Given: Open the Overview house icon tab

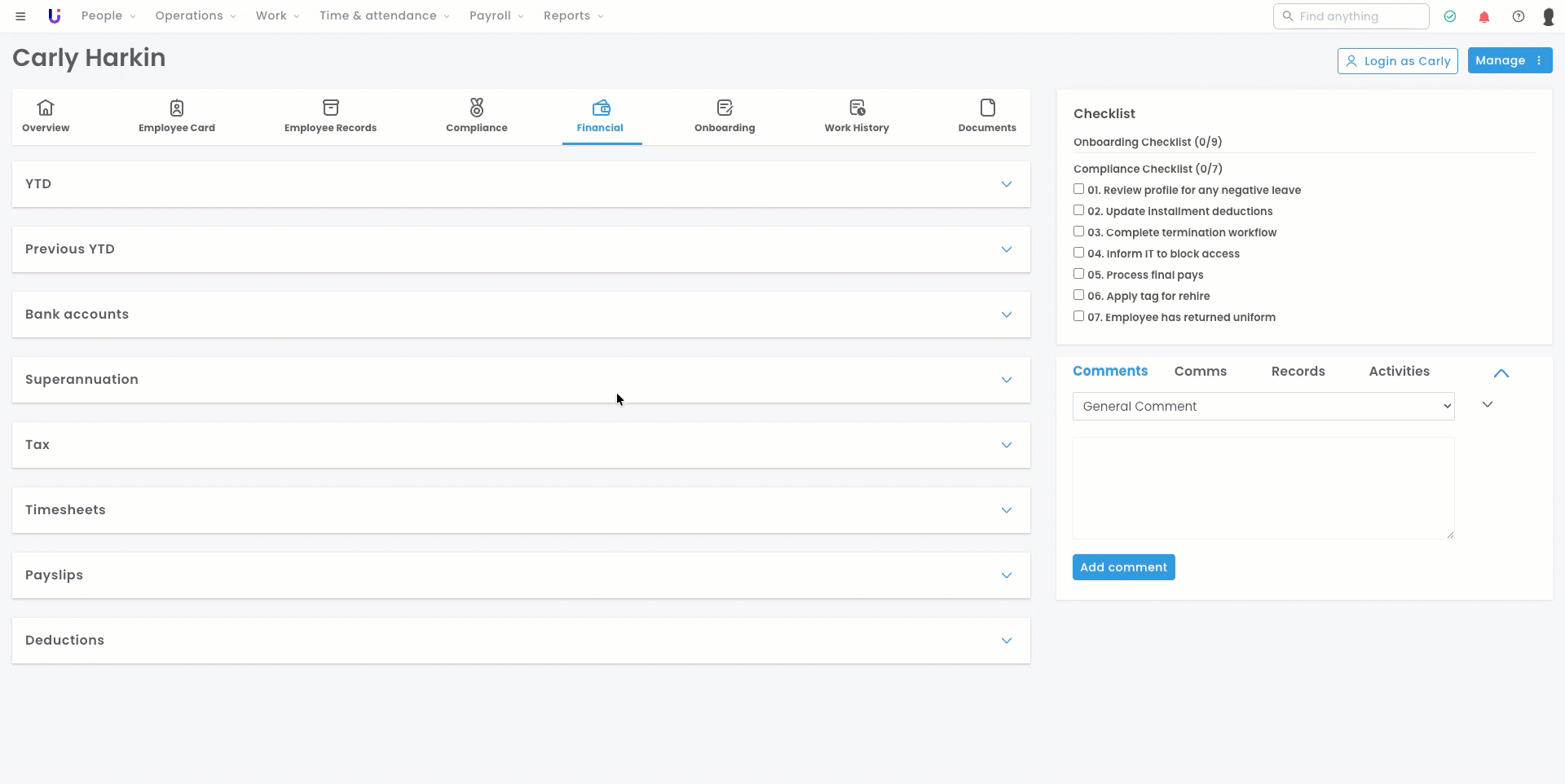Looking at the screenshot, I should coord(46,108).
